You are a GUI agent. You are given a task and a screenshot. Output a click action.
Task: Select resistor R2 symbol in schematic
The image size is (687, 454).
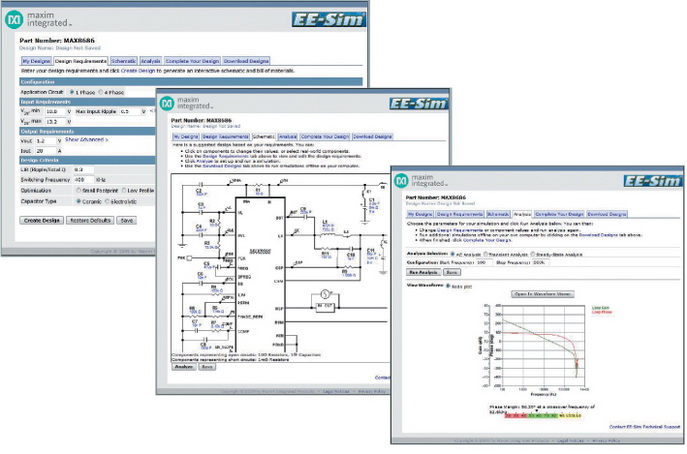pyautogui.click(x=218, y=221)
